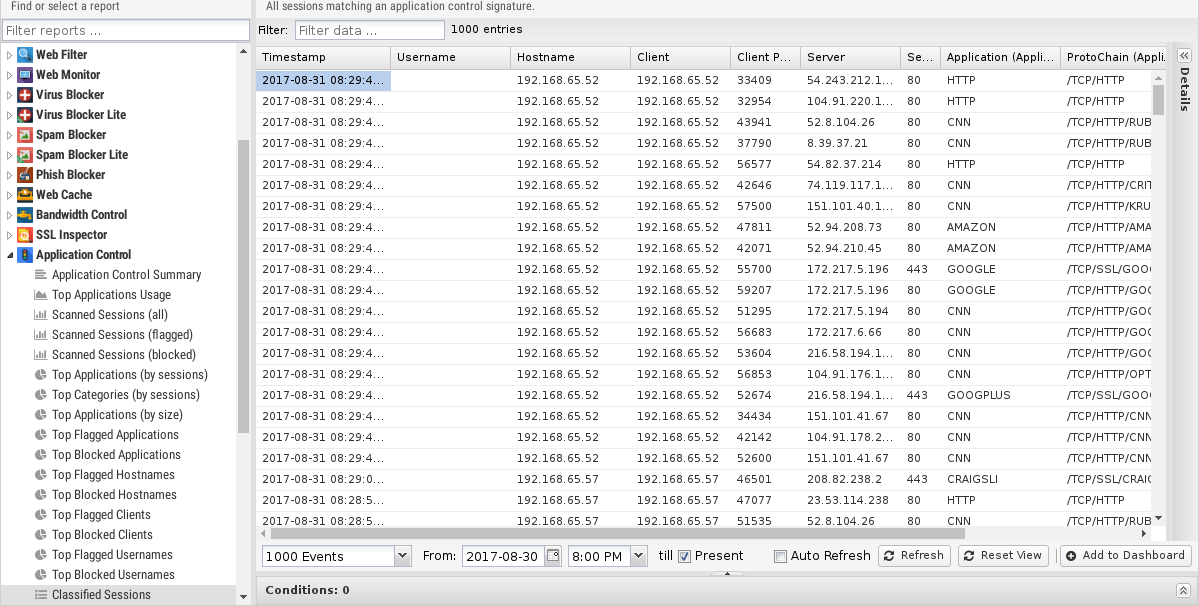Expand the Conditions panel
Screen dimensions: 1199x606
1183,590
